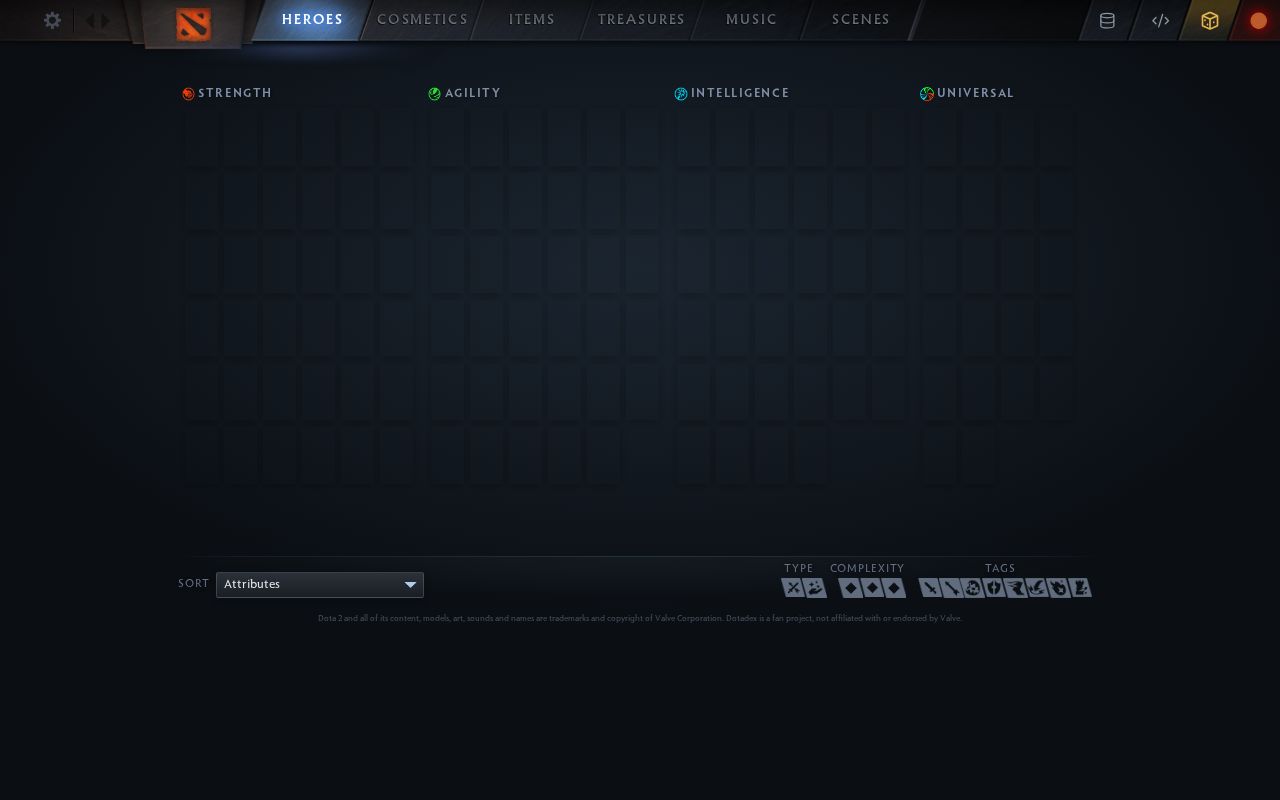This screenshot has width=1280, height=800.
Task: Click the Universal attribute heading
Action: pyautogui.click(x=976, y=93)
